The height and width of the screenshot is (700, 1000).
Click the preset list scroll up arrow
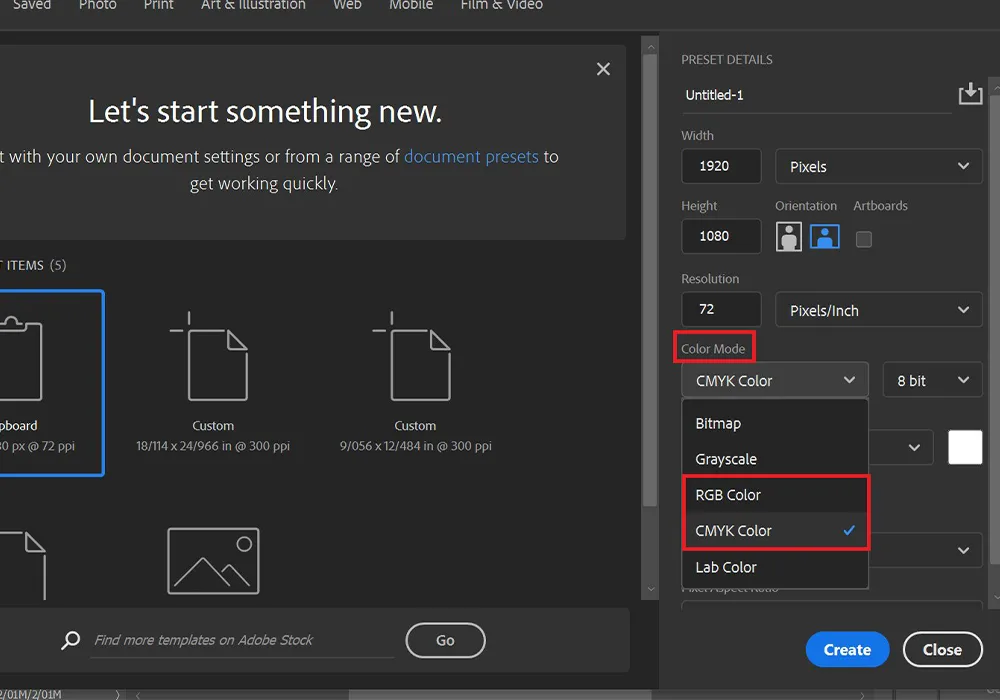tap(651, 47)
